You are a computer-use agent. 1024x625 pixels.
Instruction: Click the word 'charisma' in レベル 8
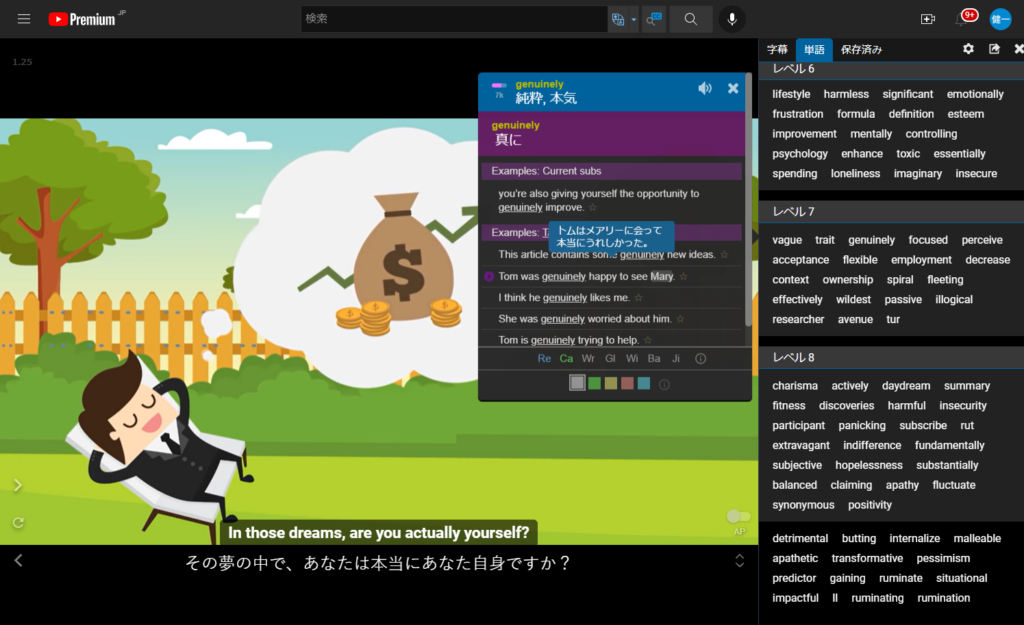[x=795, y=386]
